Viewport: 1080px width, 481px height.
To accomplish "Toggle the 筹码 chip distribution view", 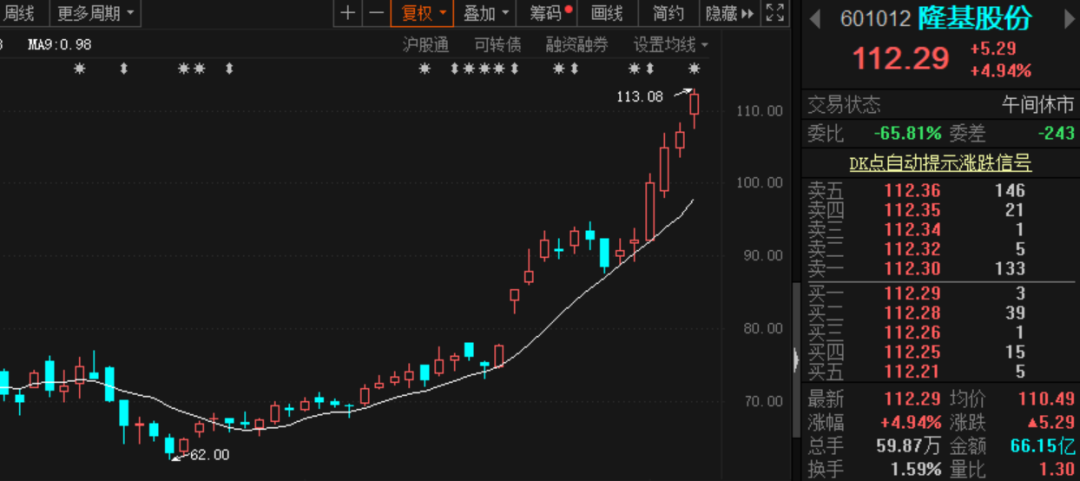I will click(551, 13).
